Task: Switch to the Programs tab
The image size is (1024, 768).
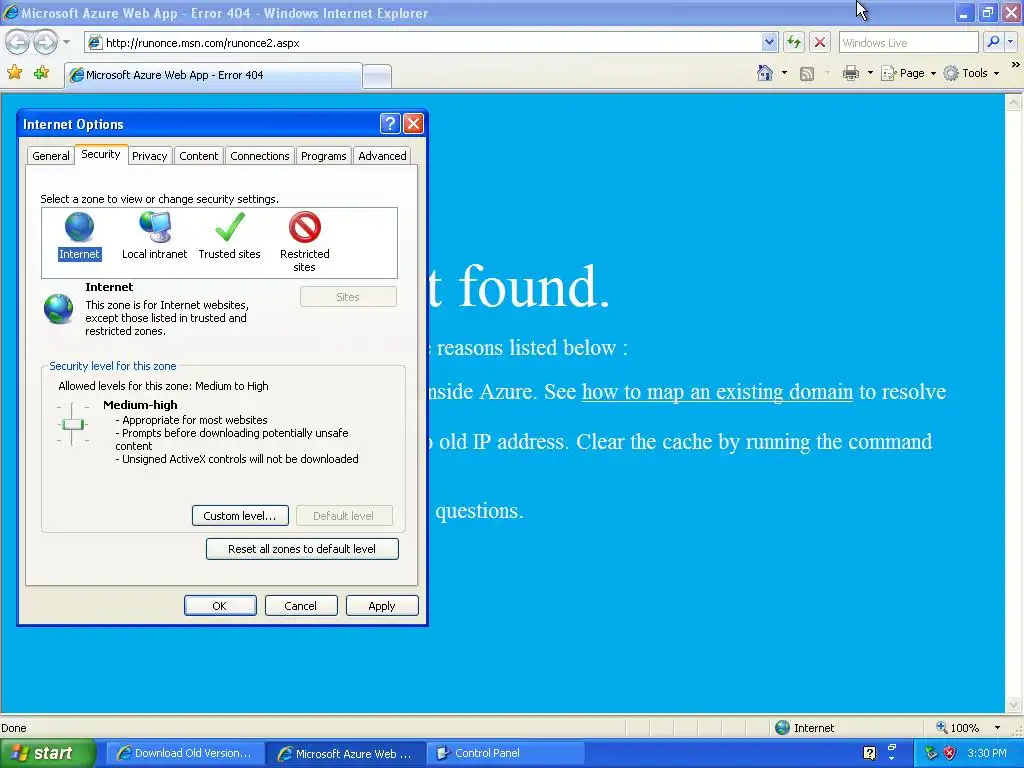Action: click(323, 156)
